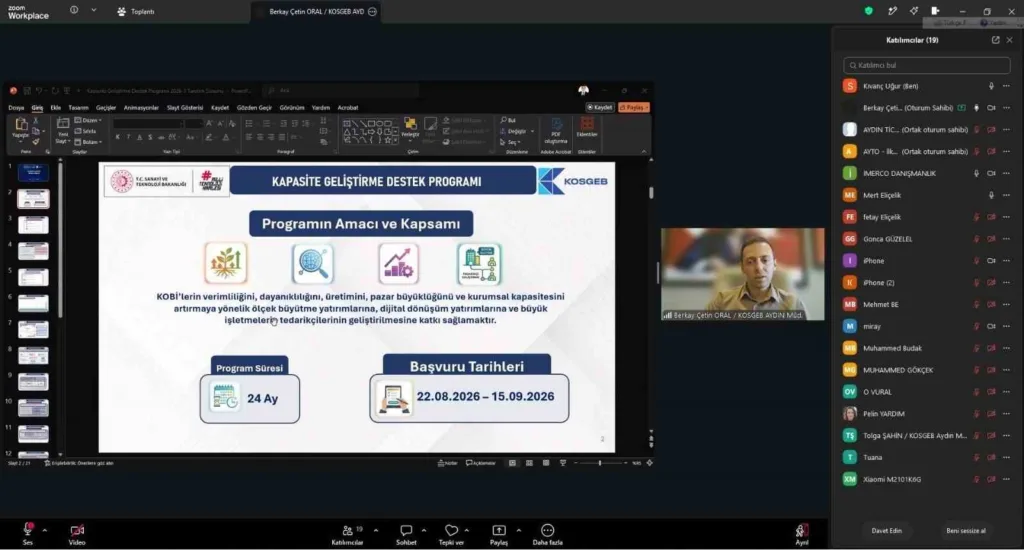Switch to normal view icon in status bar
Screen dimensions: 1024x550
click(513, 463)
